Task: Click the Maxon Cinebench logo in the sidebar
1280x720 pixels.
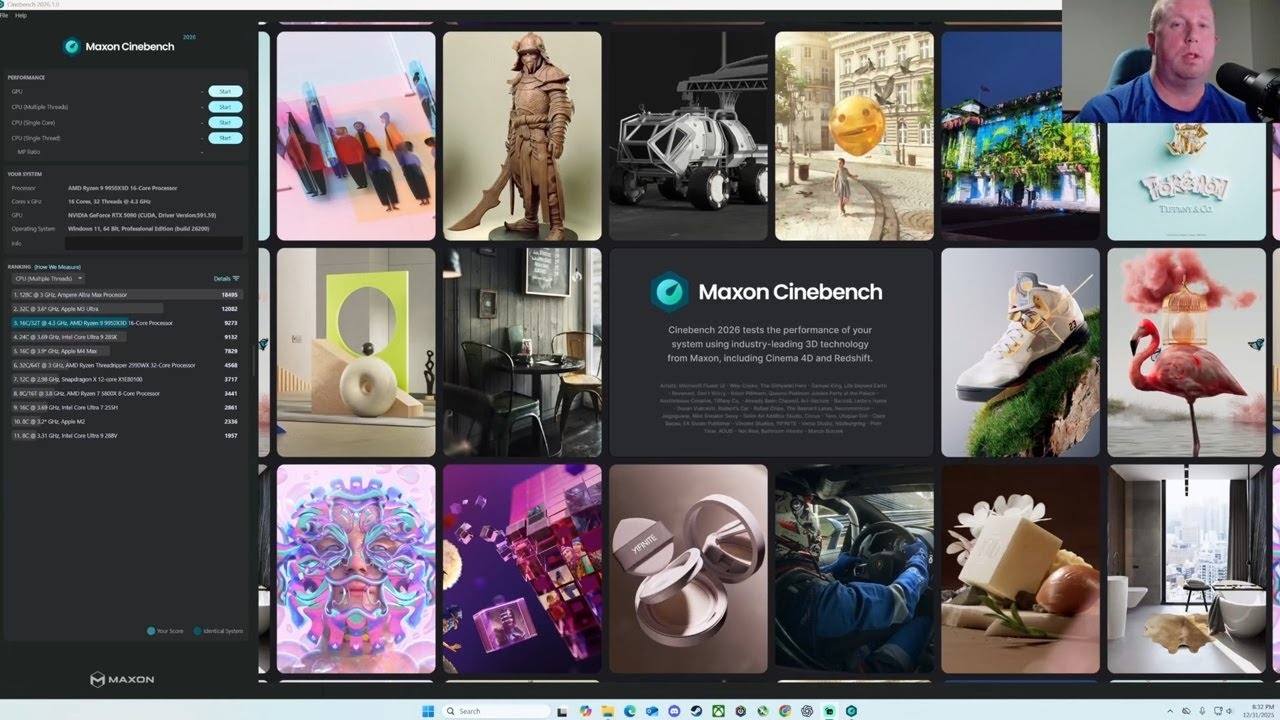Action: (118, 46)
